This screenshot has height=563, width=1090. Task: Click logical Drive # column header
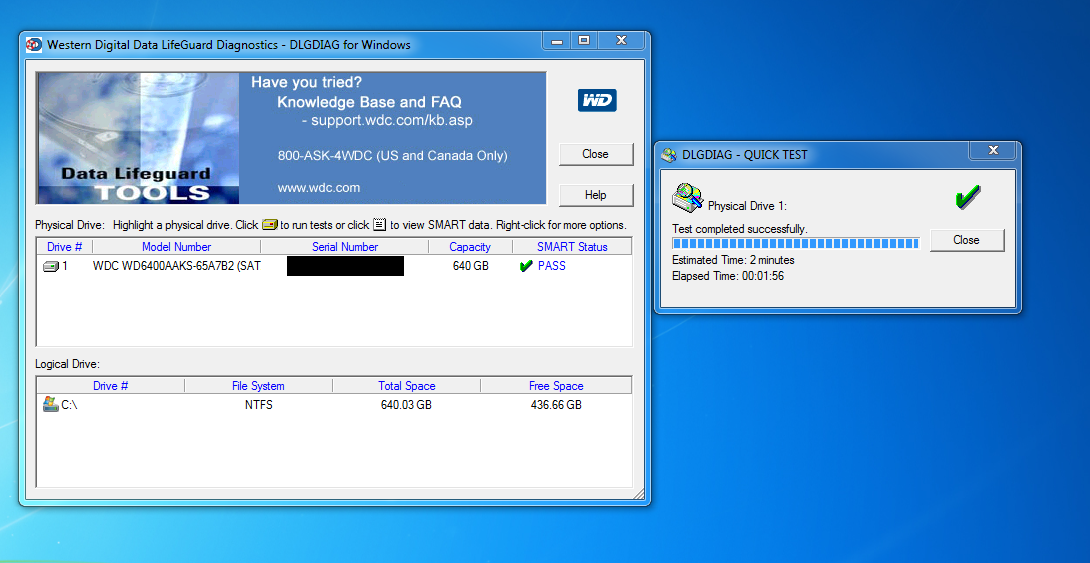111,386
